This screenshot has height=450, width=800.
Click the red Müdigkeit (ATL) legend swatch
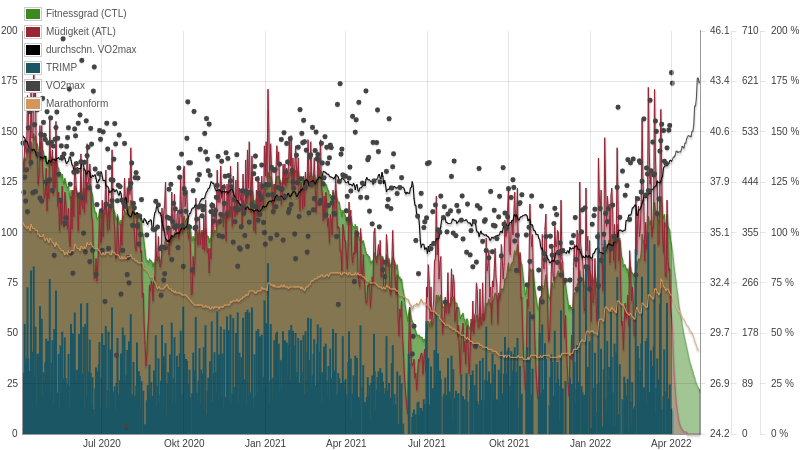point(33,32)
